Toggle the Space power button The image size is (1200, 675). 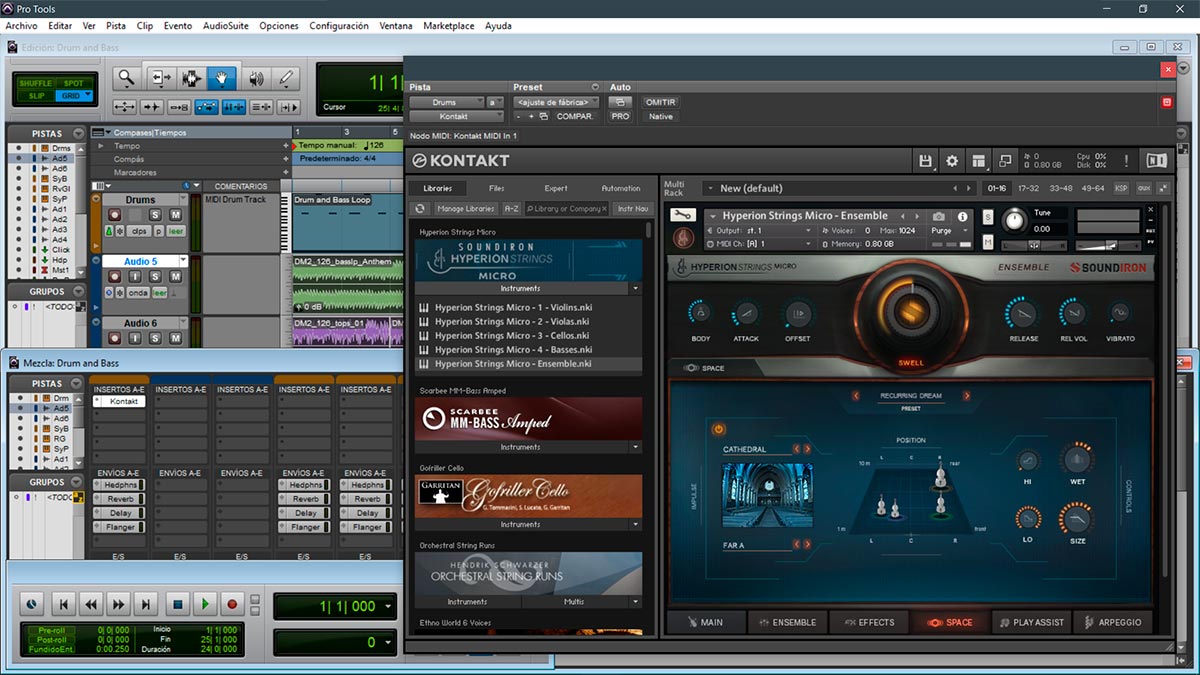click(718, 429)
